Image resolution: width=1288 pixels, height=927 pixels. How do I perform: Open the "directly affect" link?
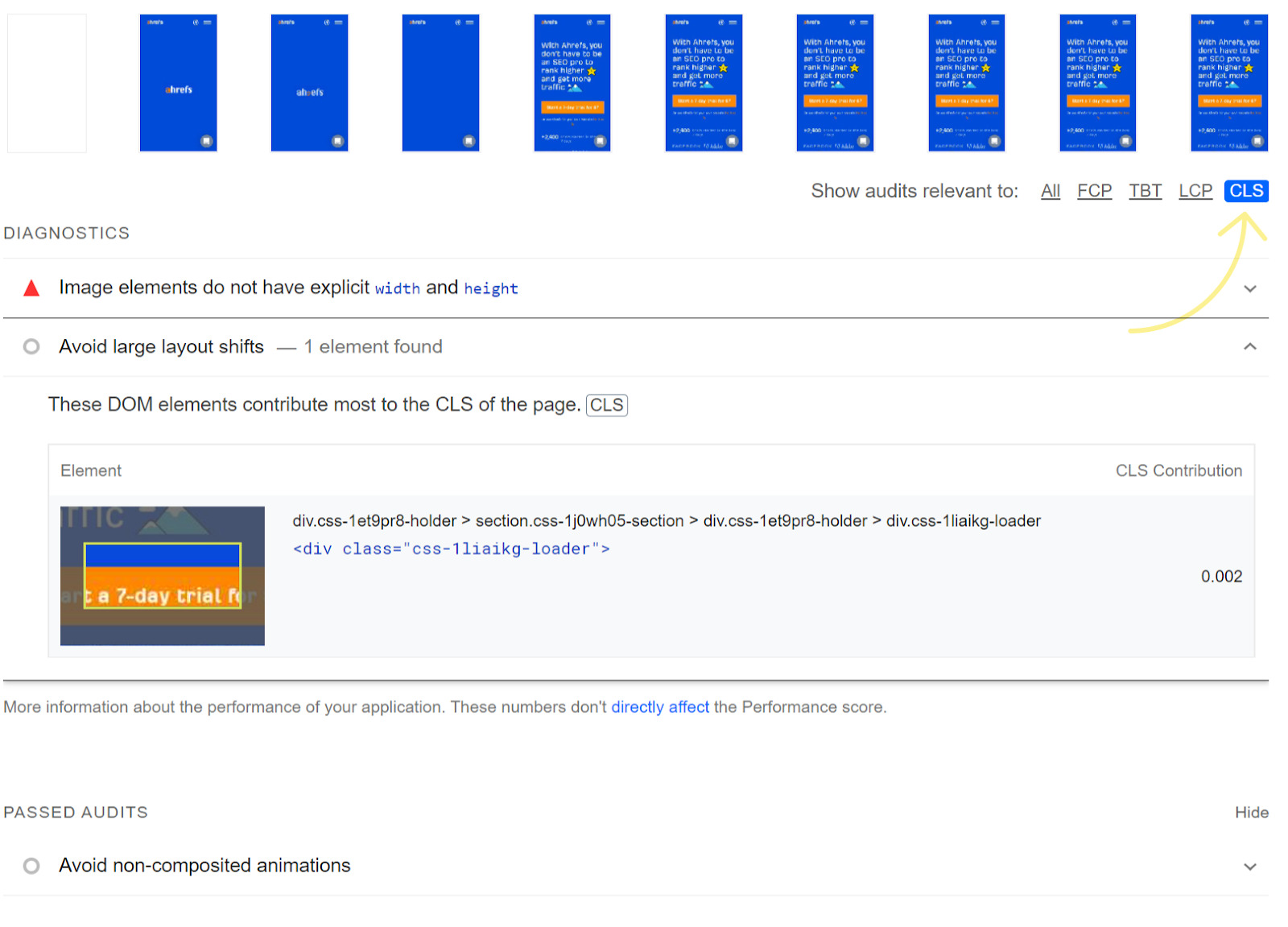(660, 707)
